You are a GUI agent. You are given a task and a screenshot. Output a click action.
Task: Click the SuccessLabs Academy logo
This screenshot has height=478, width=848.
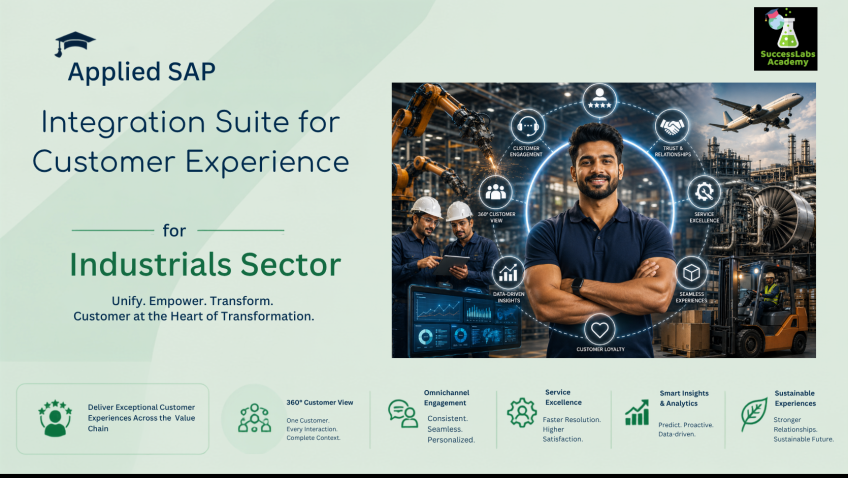(x=785, y=39)
